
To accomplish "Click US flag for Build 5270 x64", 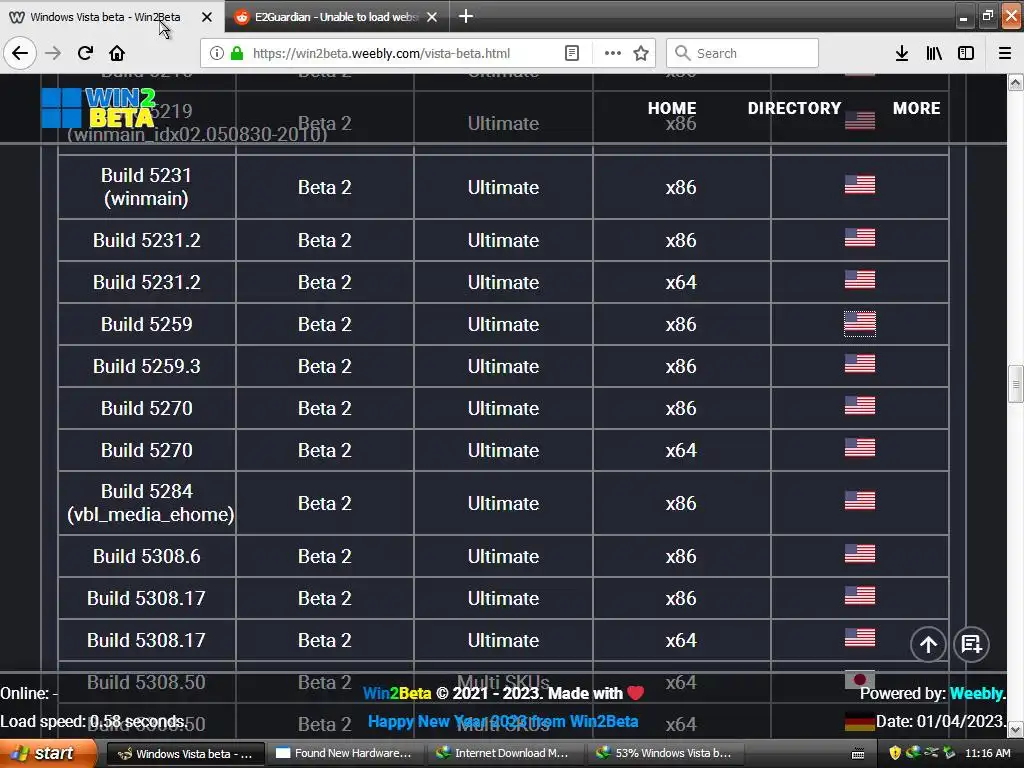I will point(859,447).
